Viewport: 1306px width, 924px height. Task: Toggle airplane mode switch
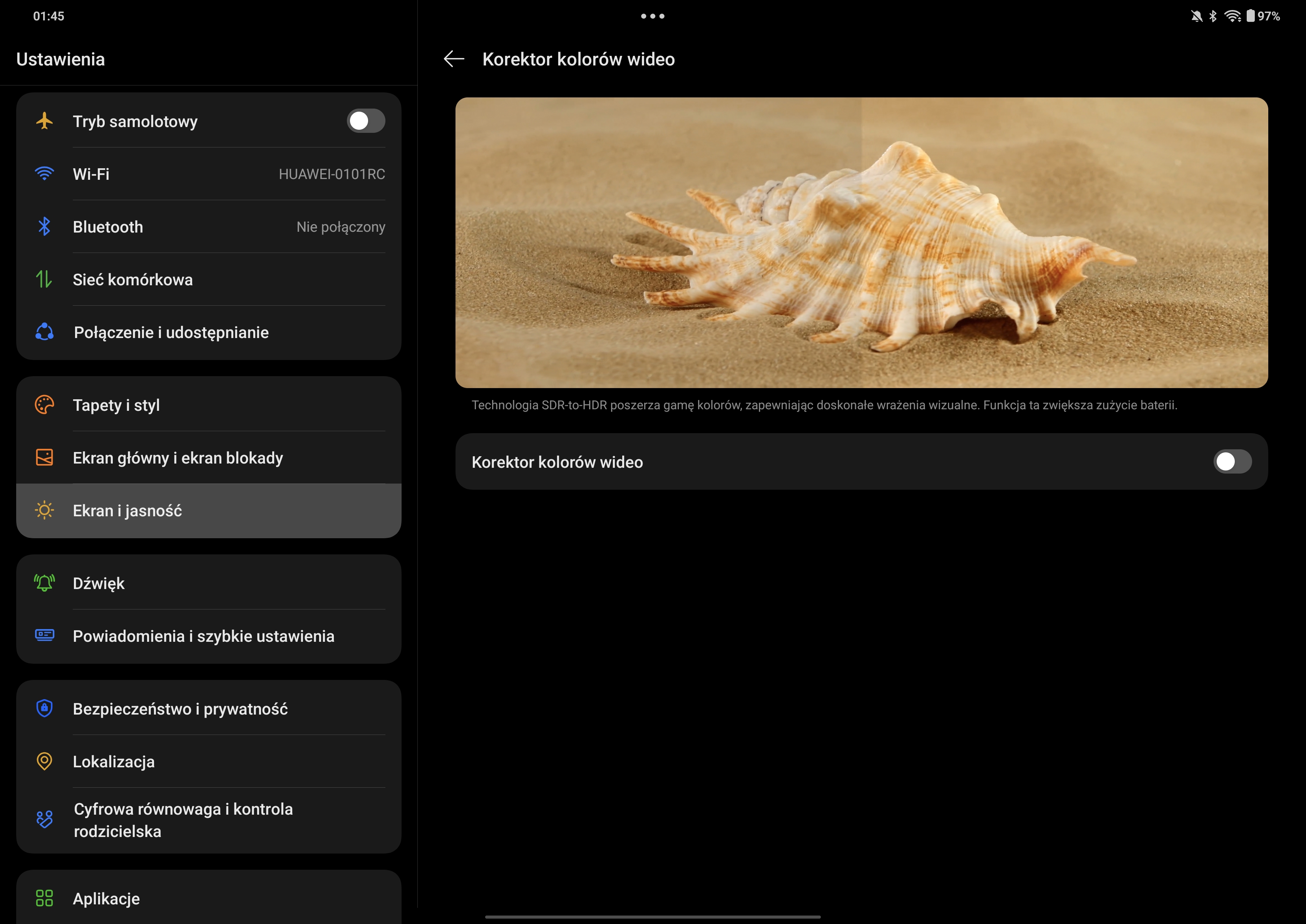(366, 121)
